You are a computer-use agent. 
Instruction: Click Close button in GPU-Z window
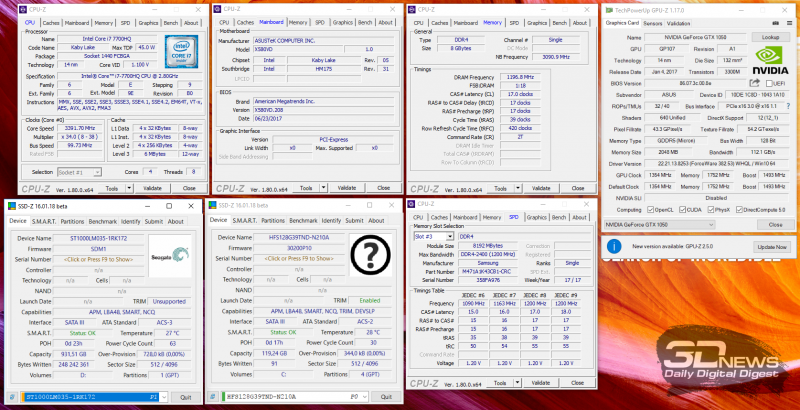[x=776, y=224]
